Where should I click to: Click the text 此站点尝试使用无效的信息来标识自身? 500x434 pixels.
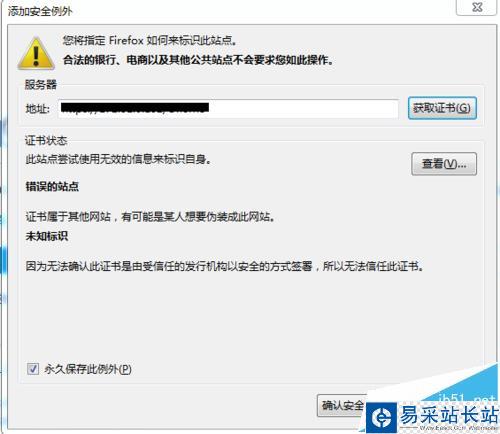119,159
